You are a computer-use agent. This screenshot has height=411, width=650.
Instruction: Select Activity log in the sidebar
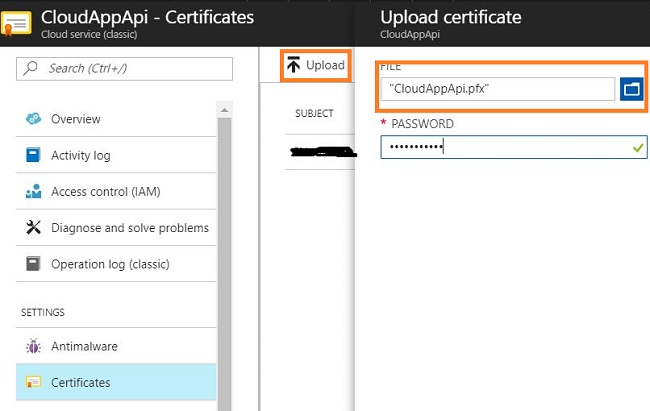click(x=81, y=155)
